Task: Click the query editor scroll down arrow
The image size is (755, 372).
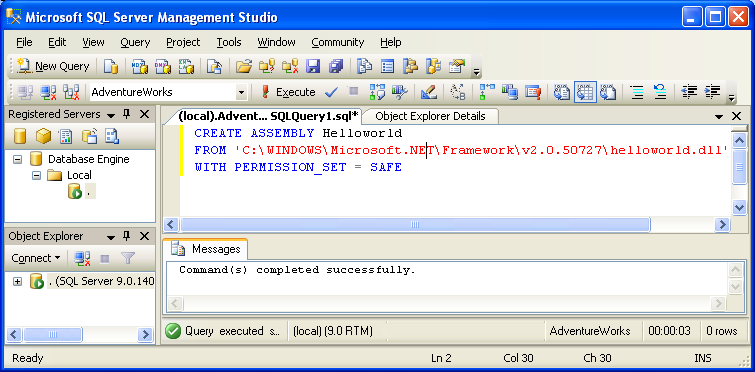Action: pyautogui.click(x=739, y=207)
